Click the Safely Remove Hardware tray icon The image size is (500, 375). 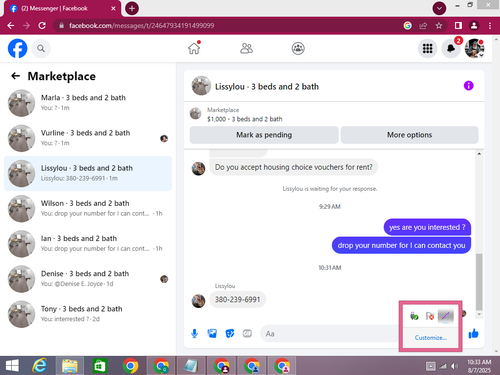pyautogui.click(x=414, y=316)
